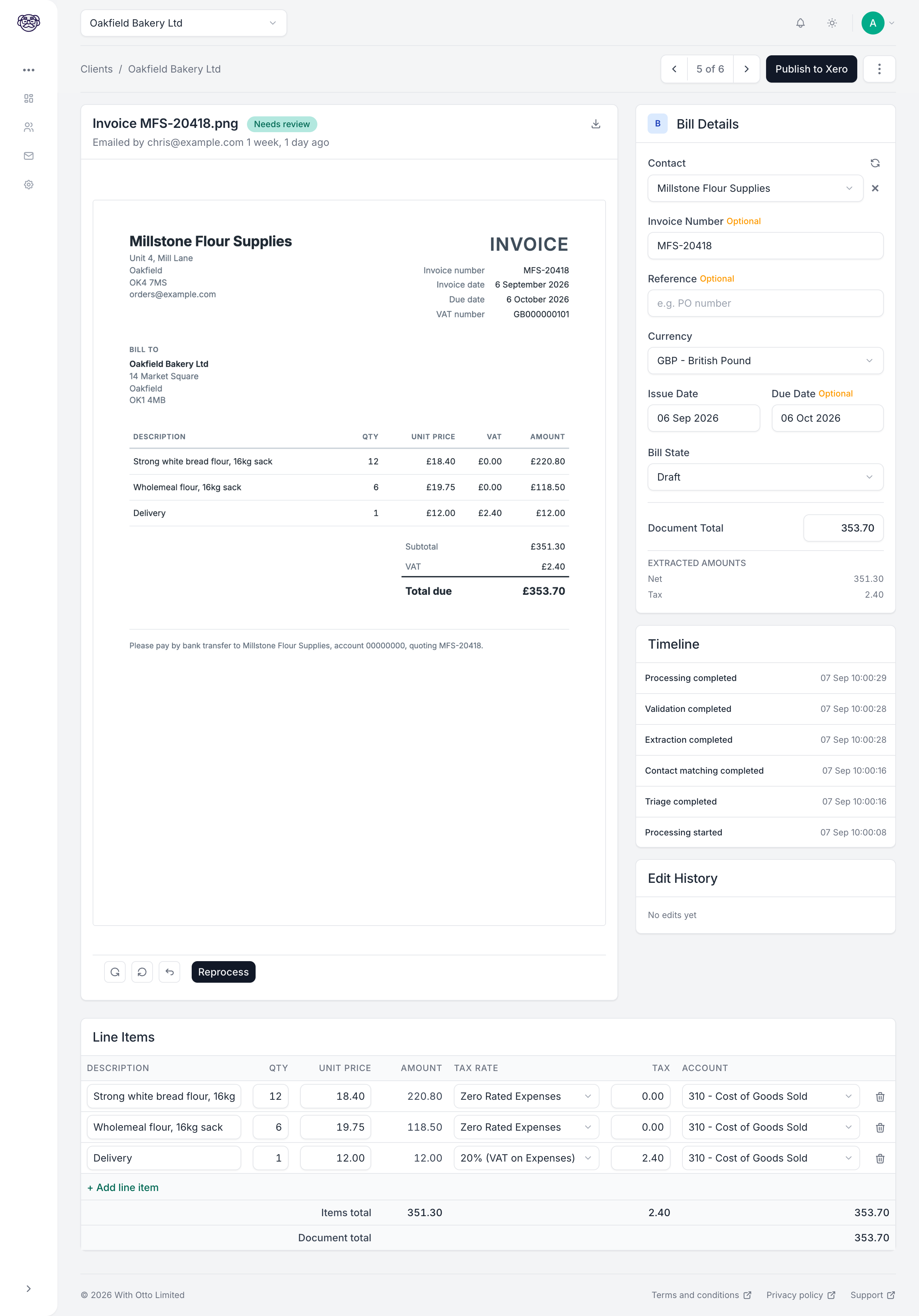919x1316 pixels.
Task: Click the Reference PO number field
Action: (765, 303)
